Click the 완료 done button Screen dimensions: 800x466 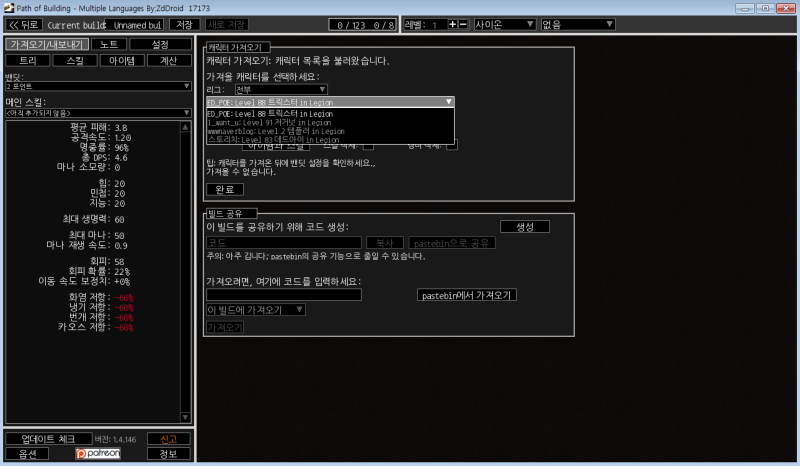pyautogui.click(x=224, y=189)
